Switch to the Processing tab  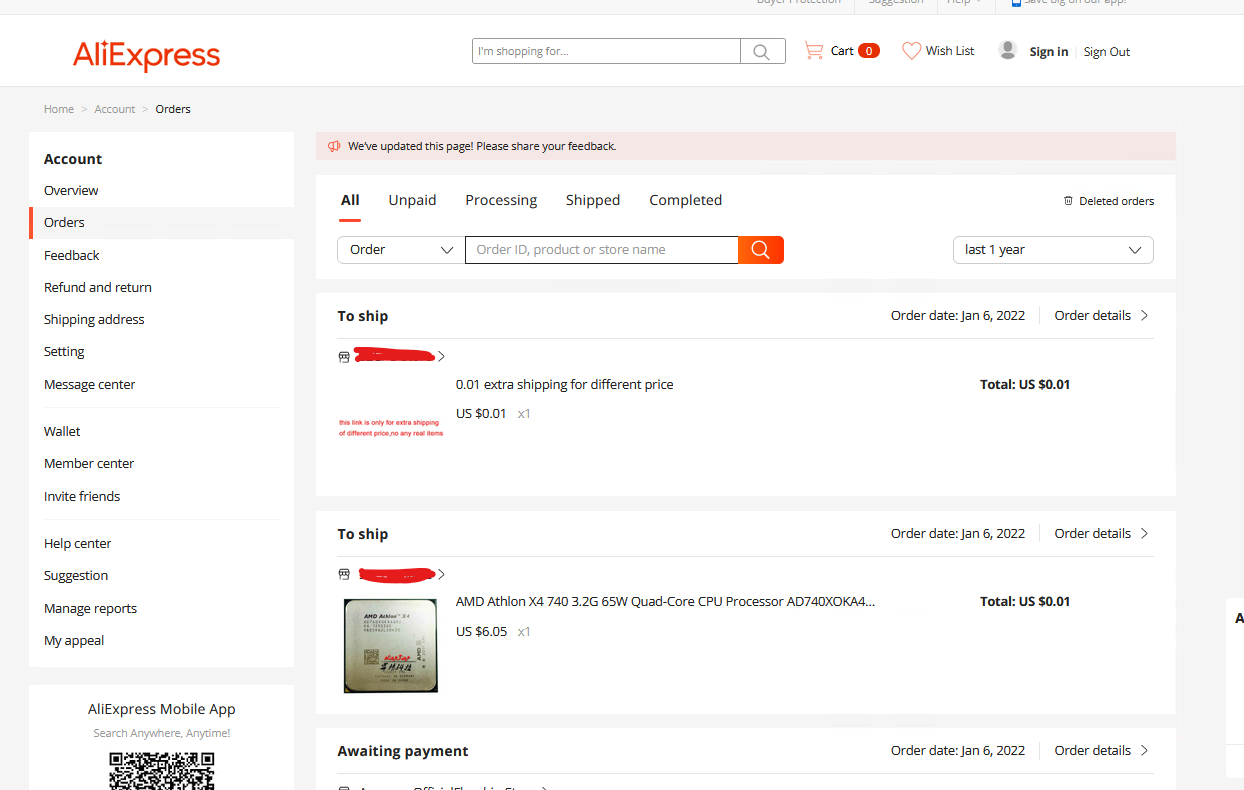[x=501, y=200]
